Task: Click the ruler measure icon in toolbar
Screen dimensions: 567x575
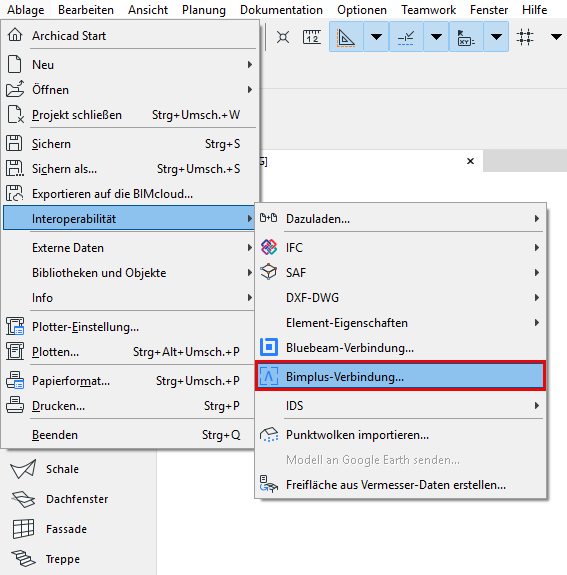Action: (x=312, y=37)
